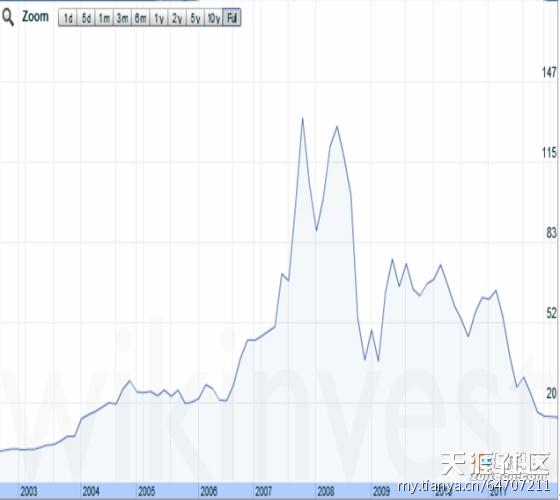The image size is (560, 500).
Task: Toggle the Full range button
Action: pyautogui.click(x=232, y=18)
